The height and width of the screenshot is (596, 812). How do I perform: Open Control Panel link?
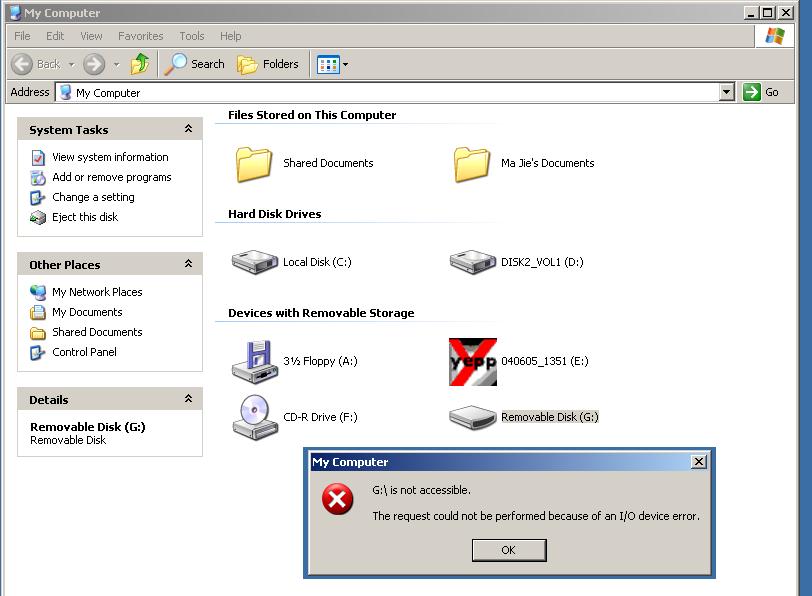(x=84, y=352)
